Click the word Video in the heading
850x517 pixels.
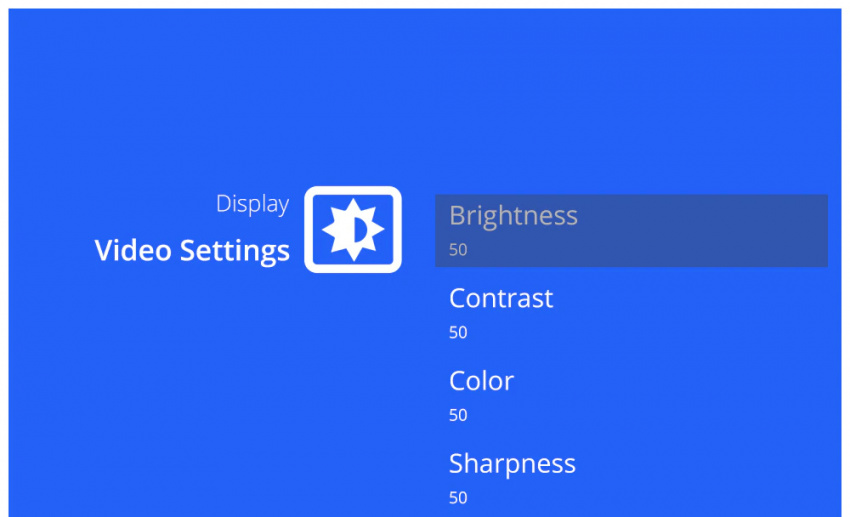pos(133,250)
